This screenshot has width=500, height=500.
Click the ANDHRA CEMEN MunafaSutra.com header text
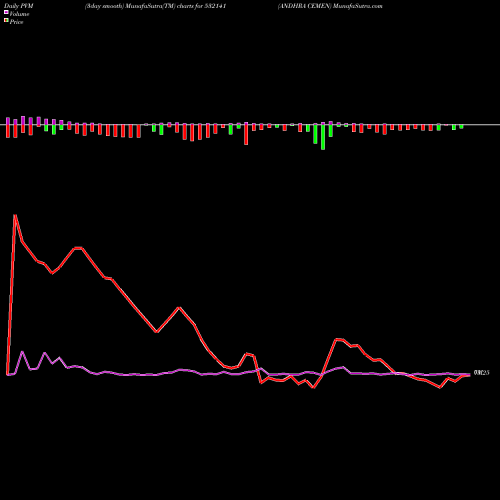click(x=330, y=6)
